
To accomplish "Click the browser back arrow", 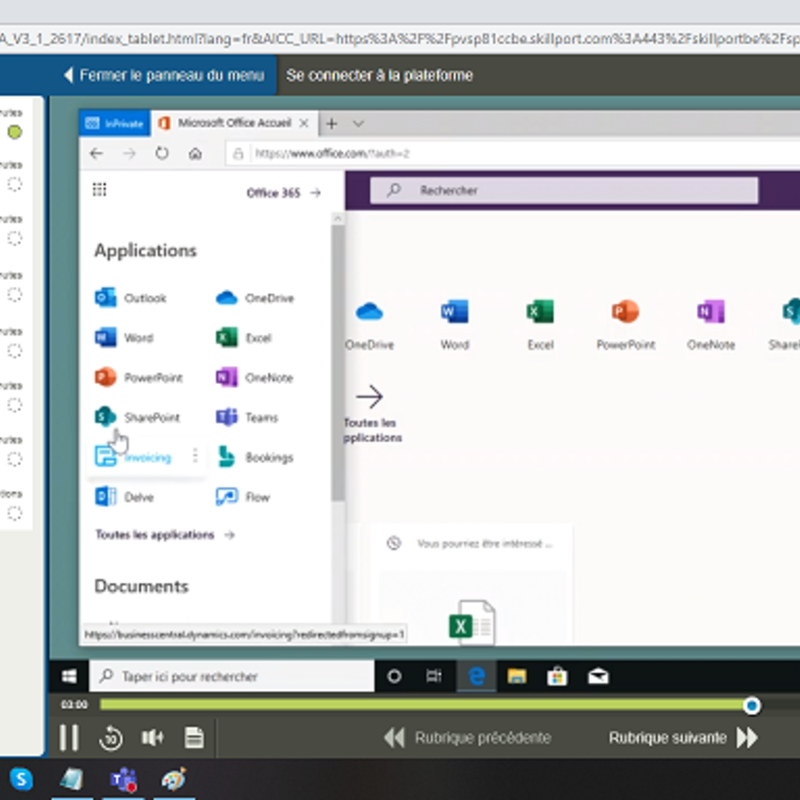I will [96, 154].
